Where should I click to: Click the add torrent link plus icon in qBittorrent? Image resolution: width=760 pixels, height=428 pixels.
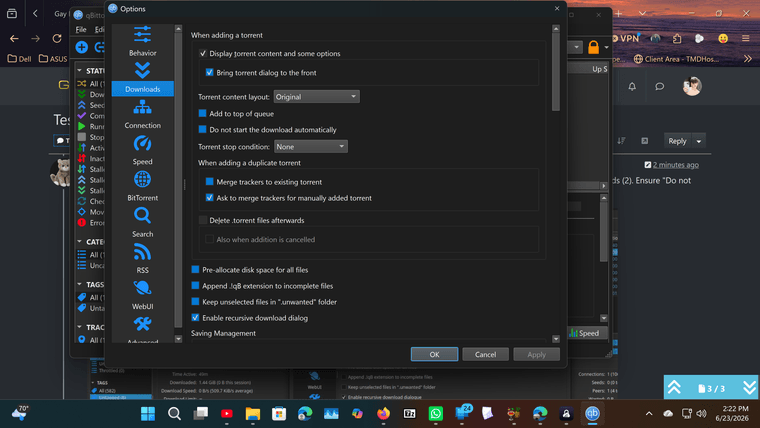coord(81,47)
